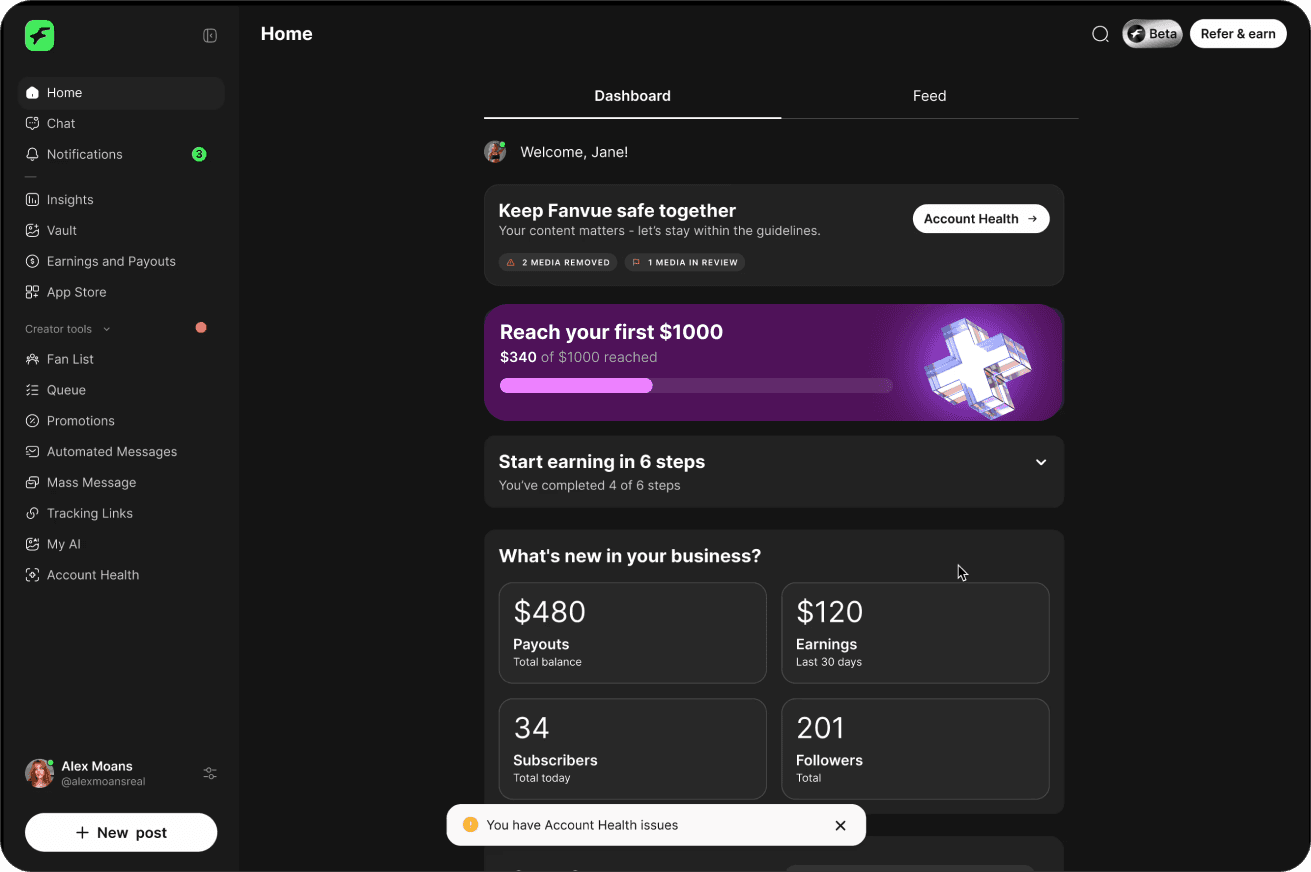Create a New post
This screenshot has height=872, width=1311.
[x=121, y=832]
